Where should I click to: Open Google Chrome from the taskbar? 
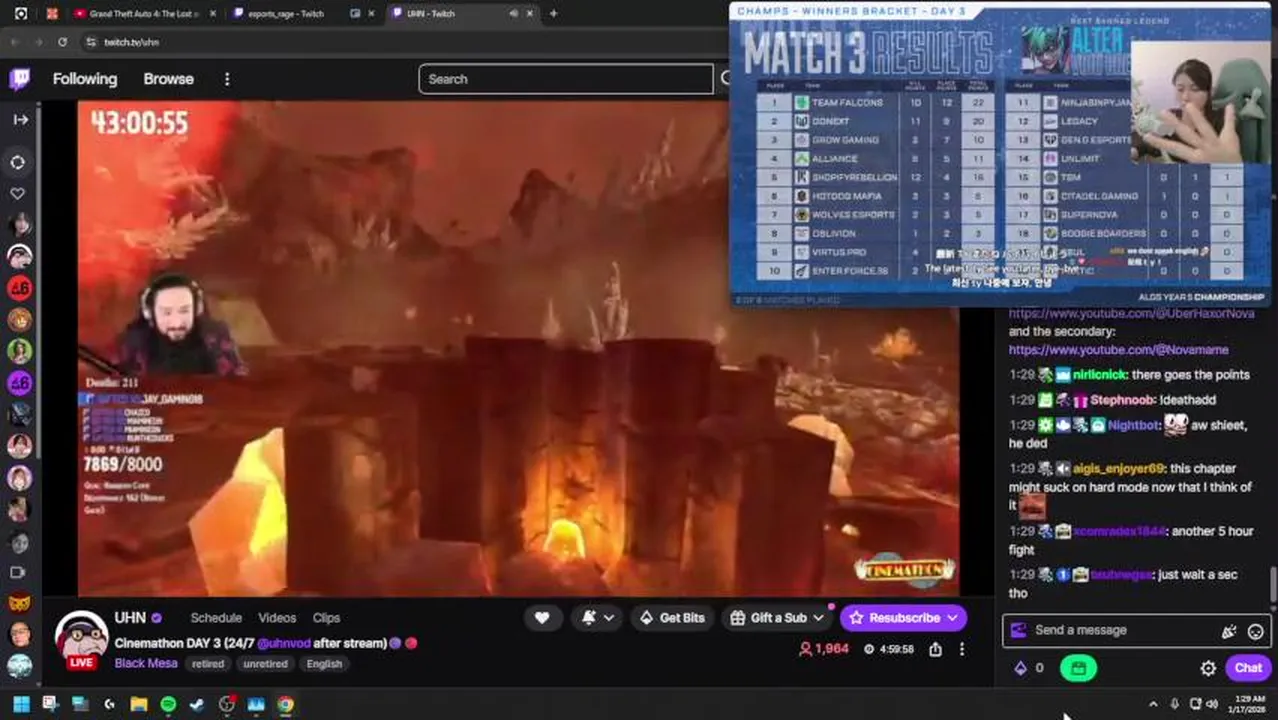click(x=286, y=704)
